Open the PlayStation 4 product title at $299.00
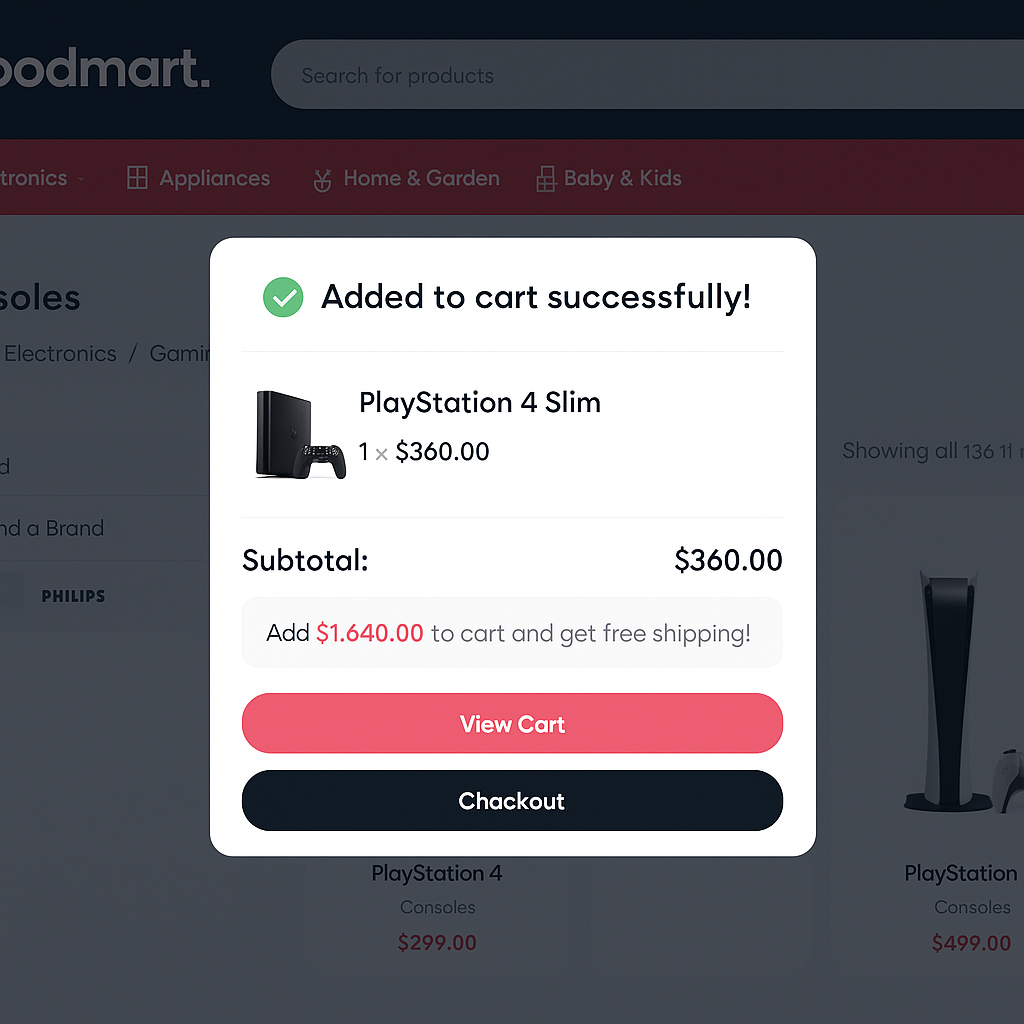 pyautogui.click(x=437, y=873)
